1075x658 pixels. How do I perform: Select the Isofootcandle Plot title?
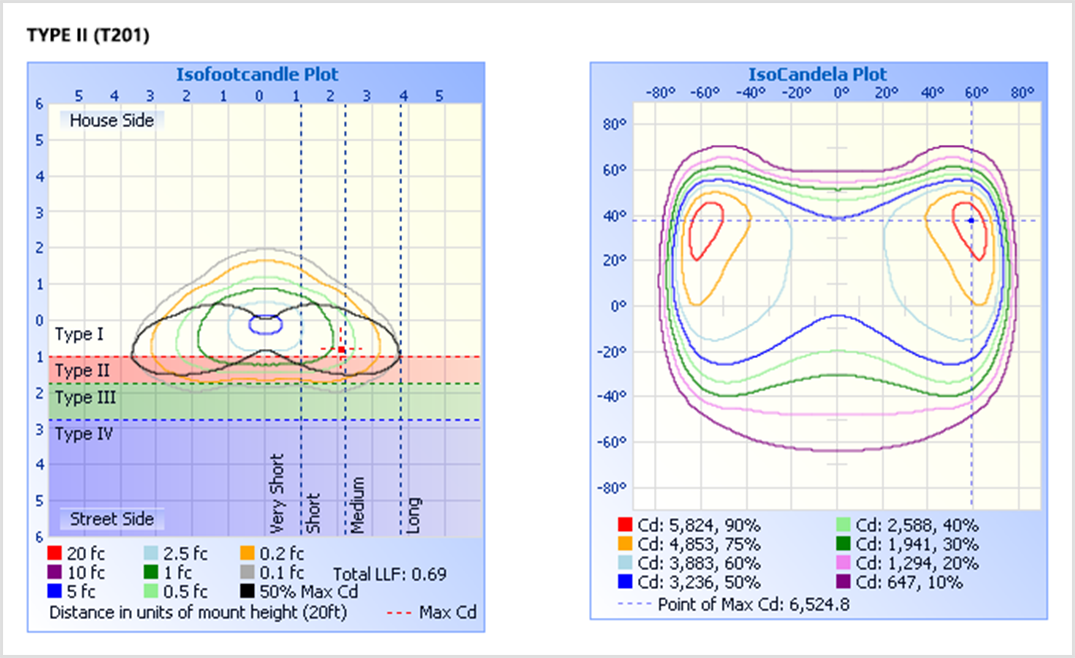(x=257, y=74)
